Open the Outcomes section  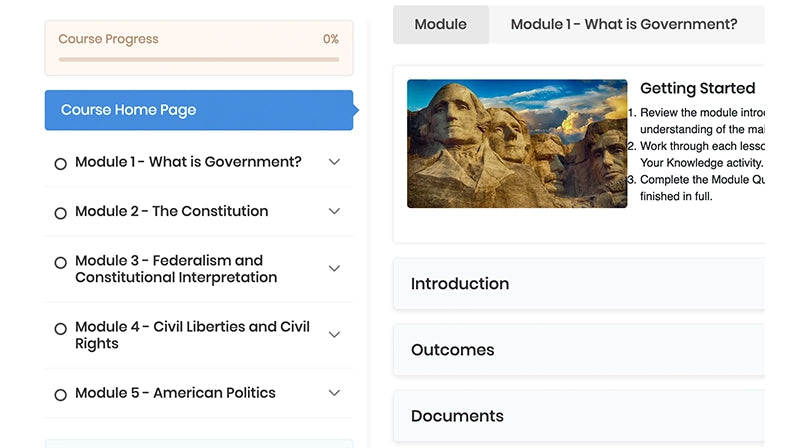pos(580,350)
